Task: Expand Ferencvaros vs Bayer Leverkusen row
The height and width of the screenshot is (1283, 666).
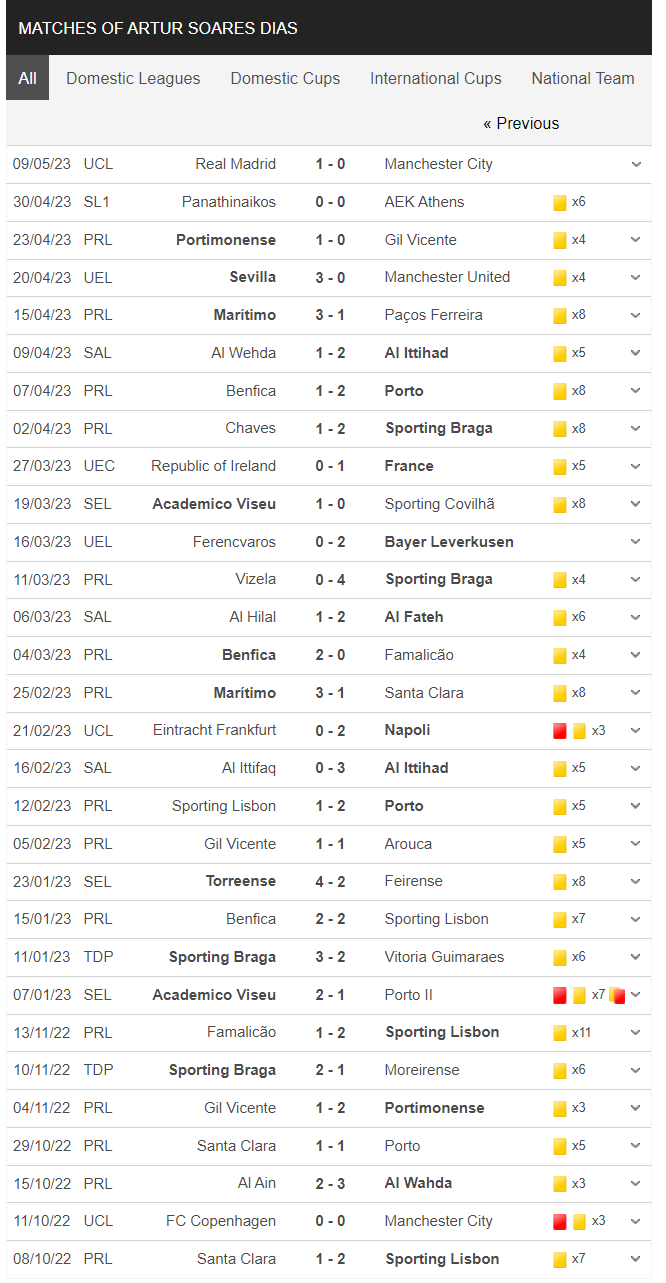Action: (636, 542)
